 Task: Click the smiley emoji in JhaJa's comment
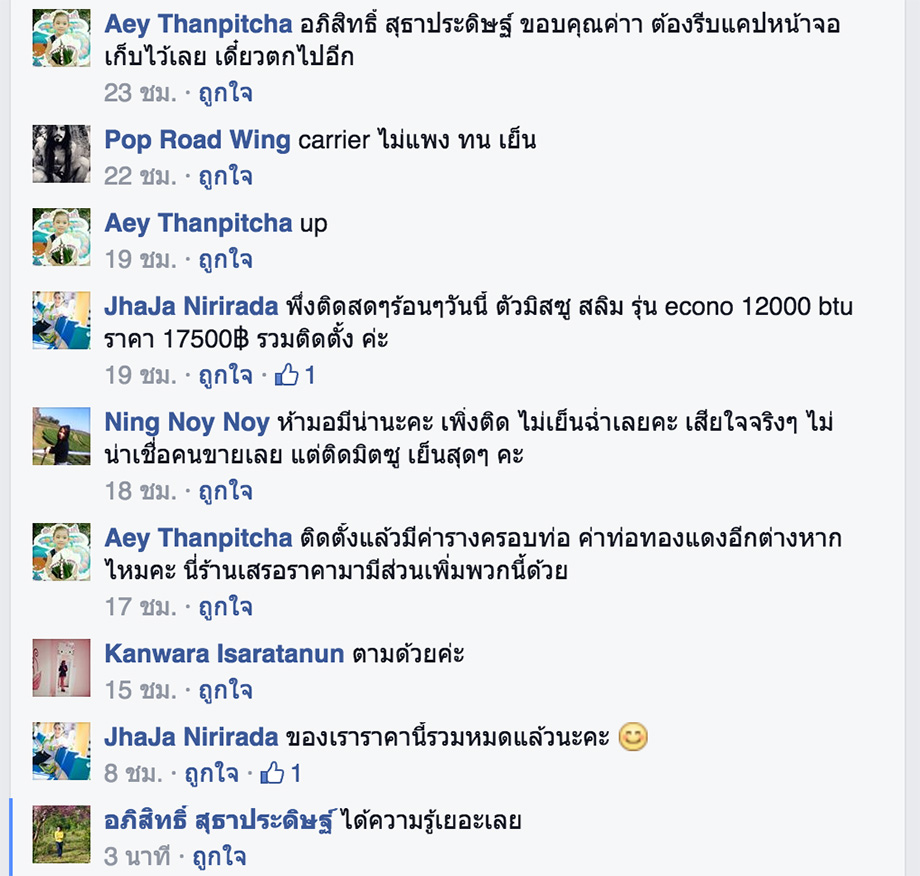(x=633, y=736)
